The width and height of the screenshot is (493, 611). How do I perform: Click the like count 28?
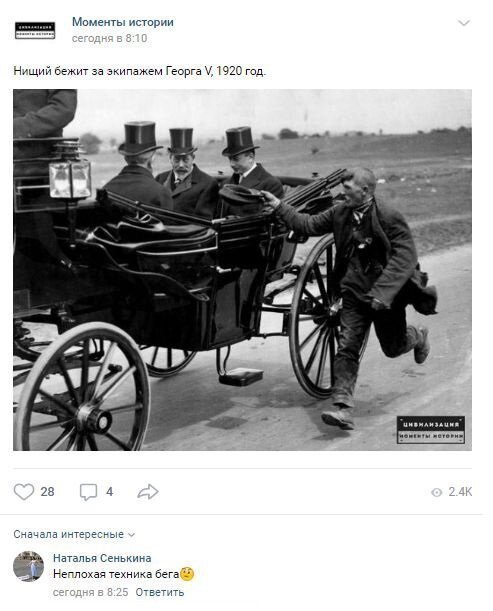[47, 492]
